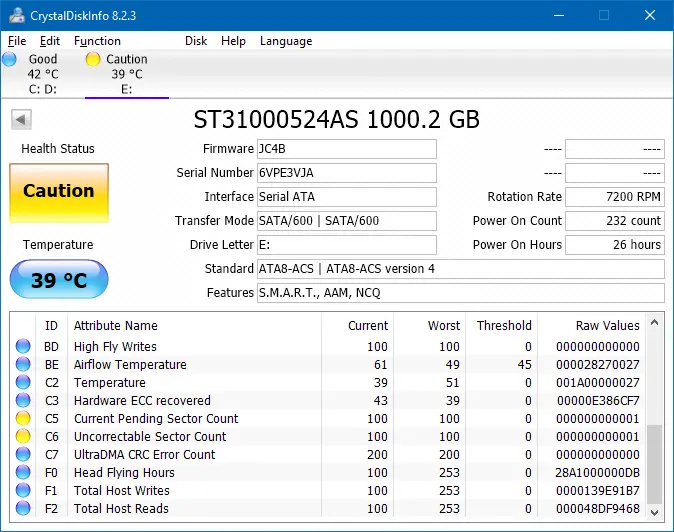Click the Power On Count value 232 count
The image size is (674, 532).
pos(615,221)
